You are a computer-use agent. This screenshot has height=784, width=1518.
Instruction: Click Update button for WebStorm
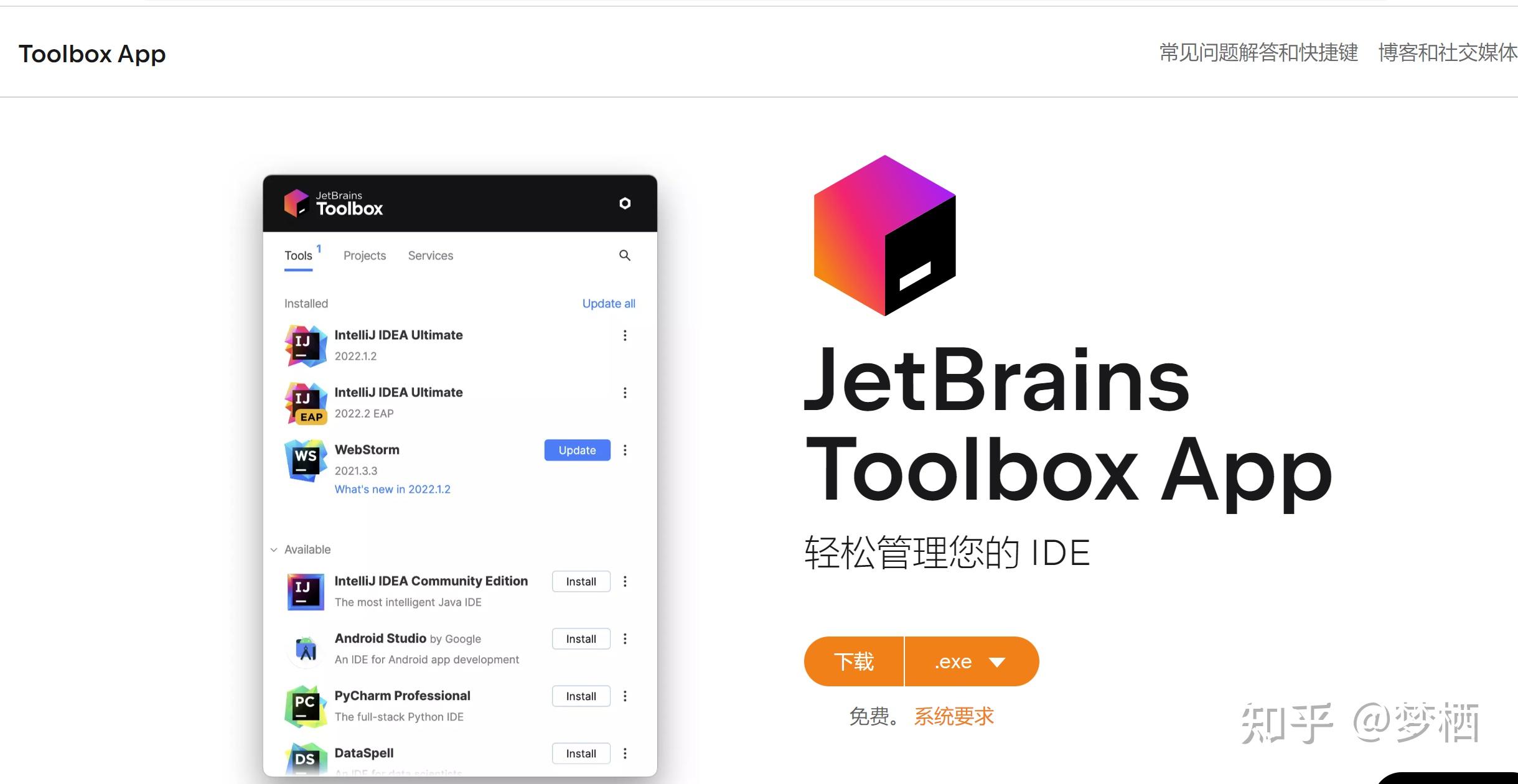coord(577,450)
